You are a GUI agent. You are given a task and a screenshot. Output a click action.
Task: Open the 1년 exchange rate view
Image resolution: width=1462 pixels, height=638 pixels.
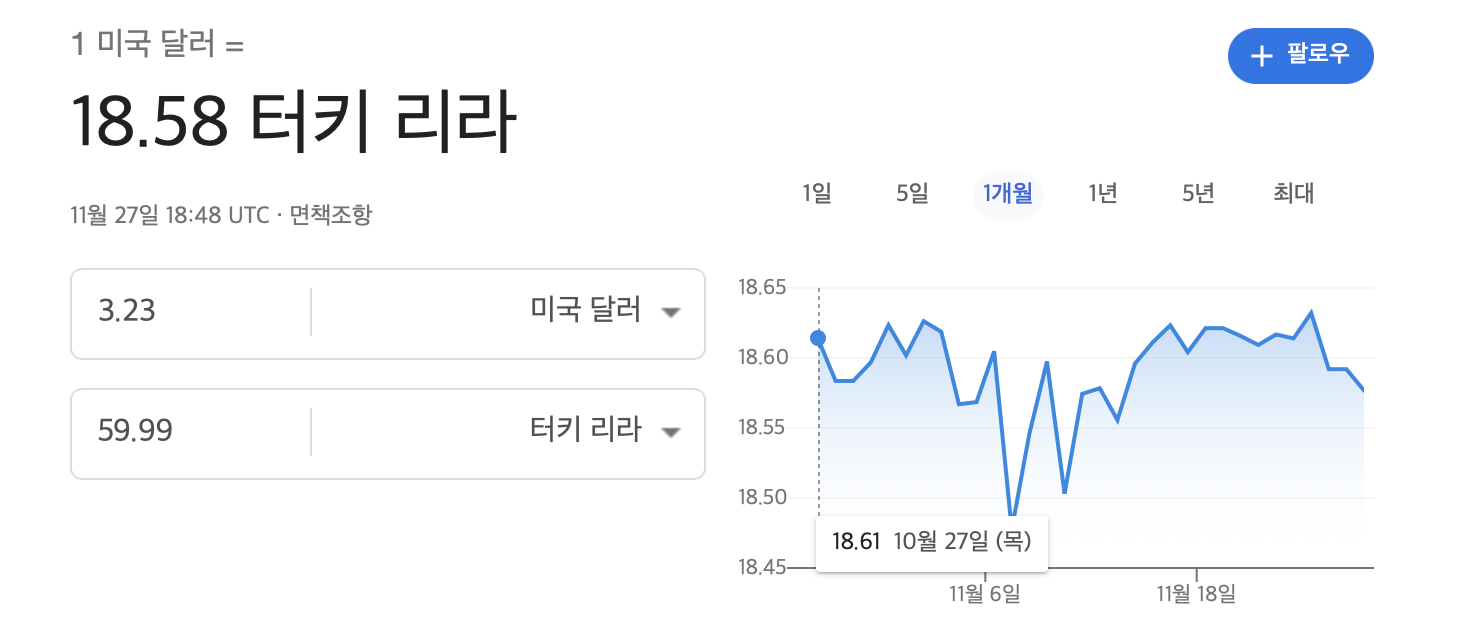coord(1101,194)
